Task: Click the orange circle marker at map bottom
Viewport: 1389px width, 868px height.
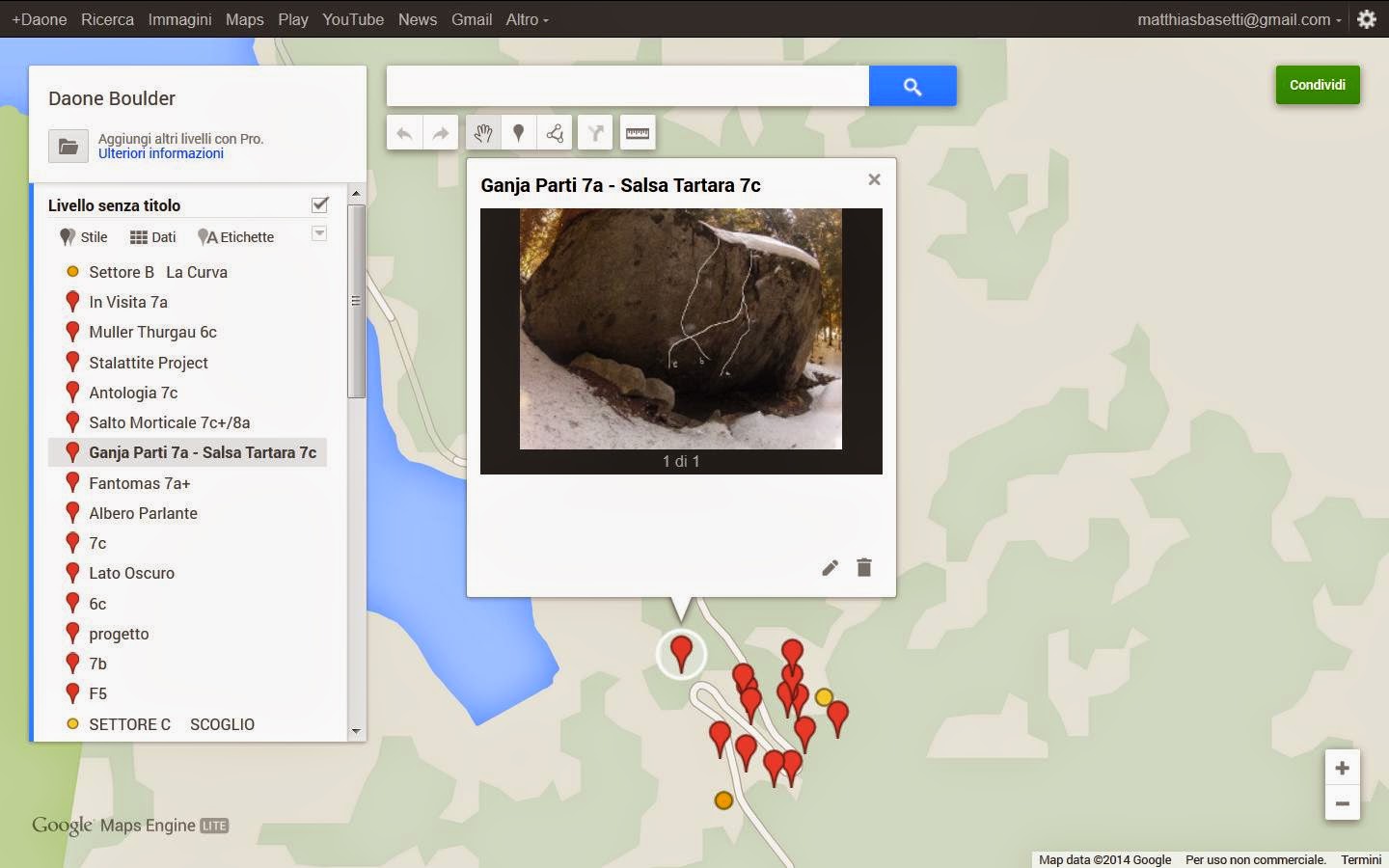Action: point(723,800)
